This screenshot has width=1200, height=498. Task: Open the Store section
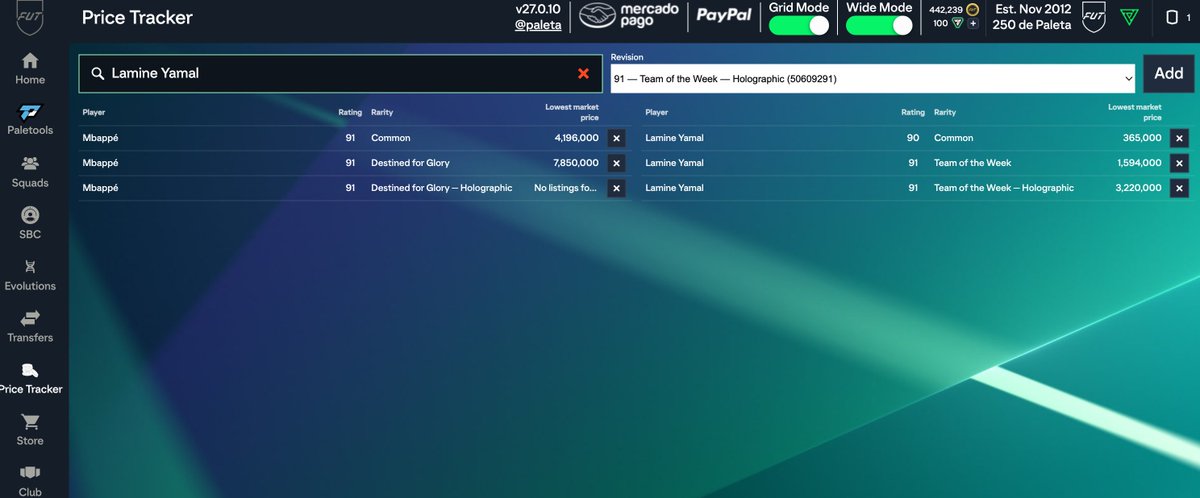coord(30,431)
